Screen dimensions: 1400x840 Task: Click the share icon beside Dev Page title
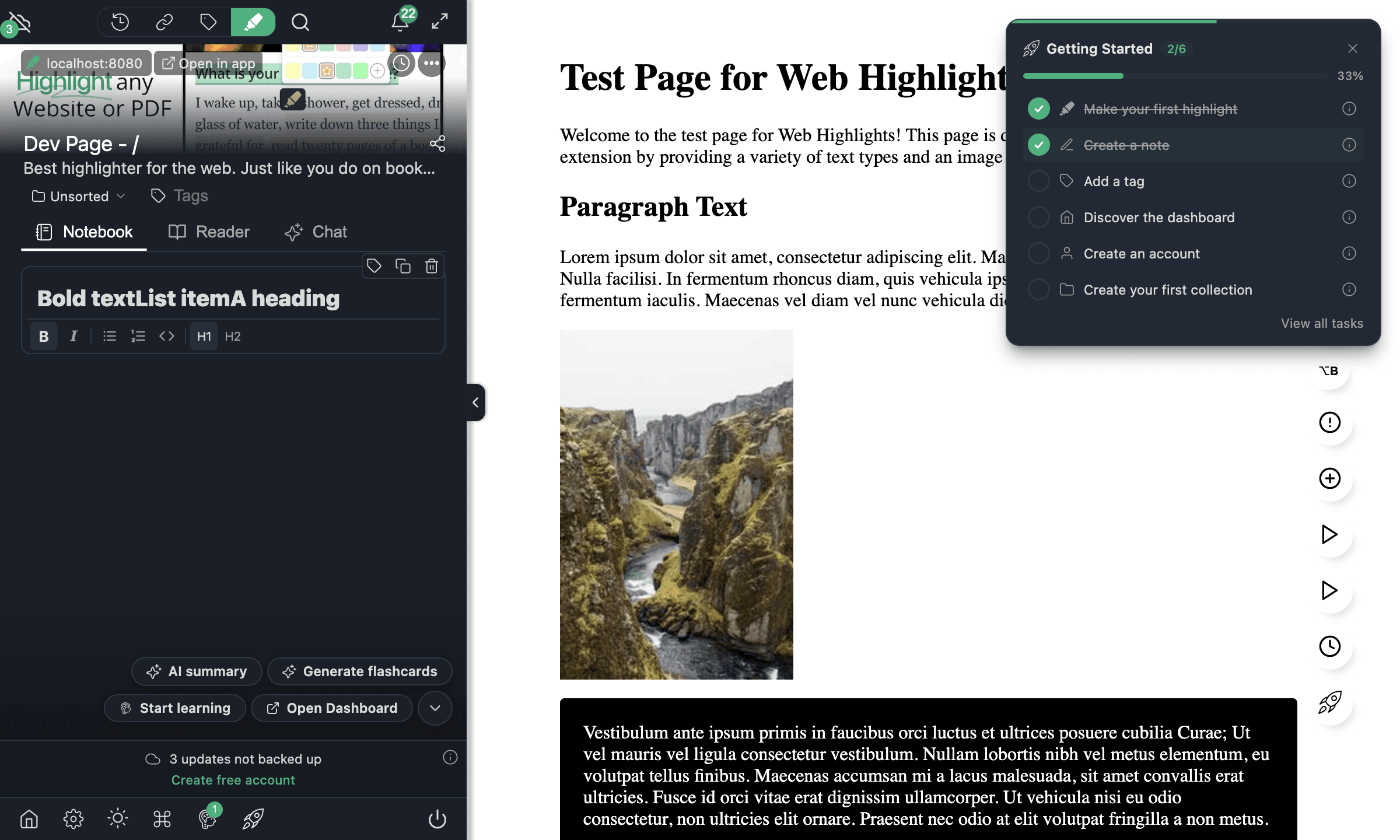click(x=437, y=143)
